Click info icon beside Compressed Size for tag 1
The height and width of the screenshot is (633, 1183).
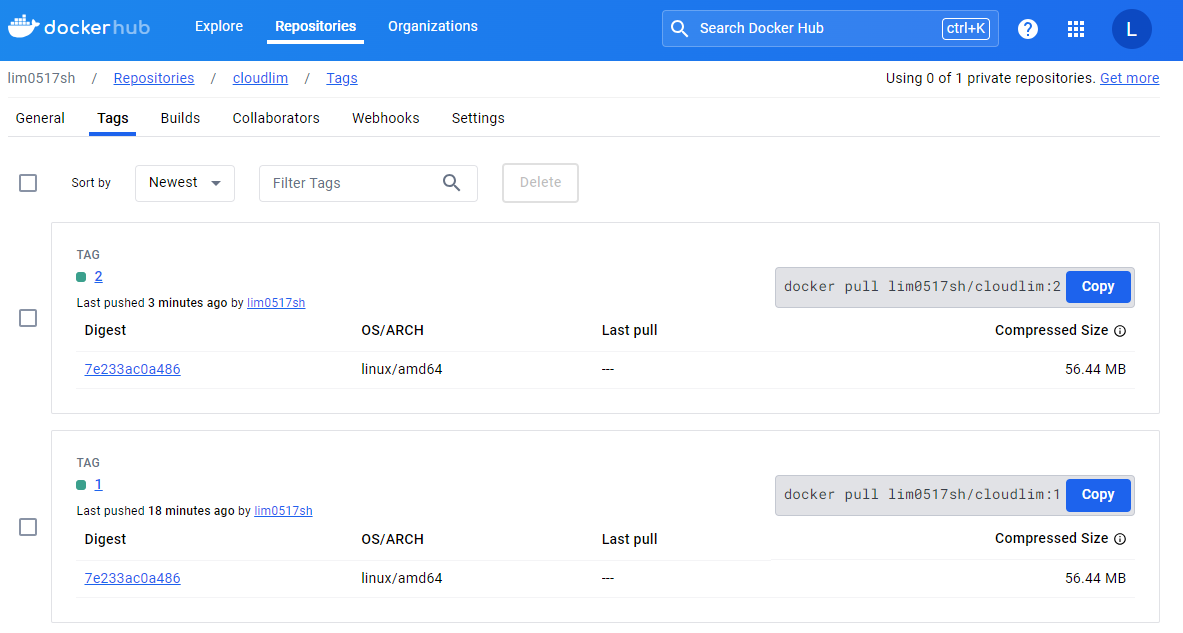[1120, 539]
